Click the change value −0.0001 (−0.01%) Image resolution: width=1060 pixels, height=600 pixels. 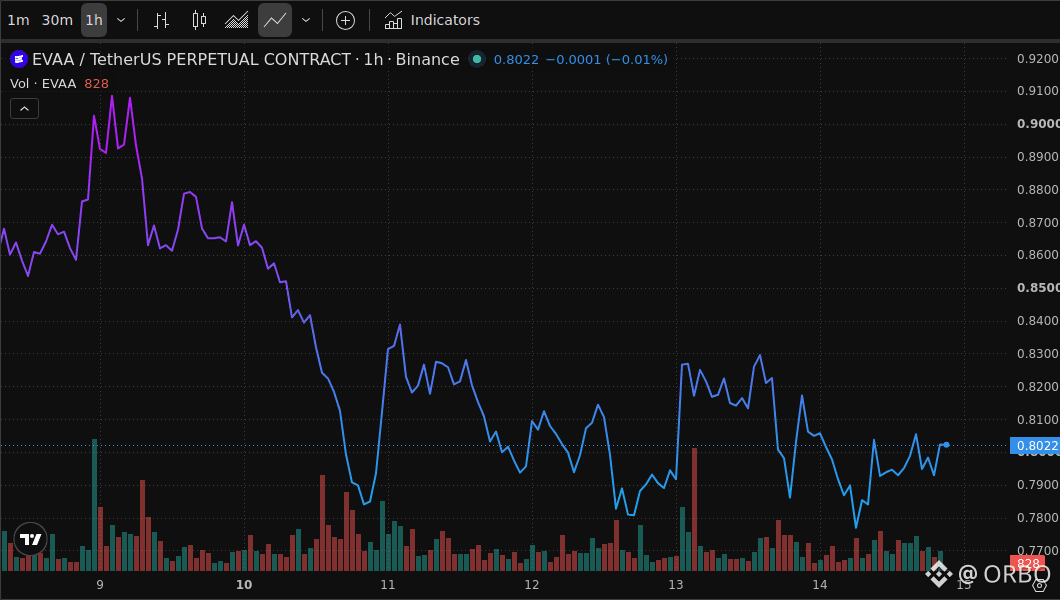tap(606, 59)
